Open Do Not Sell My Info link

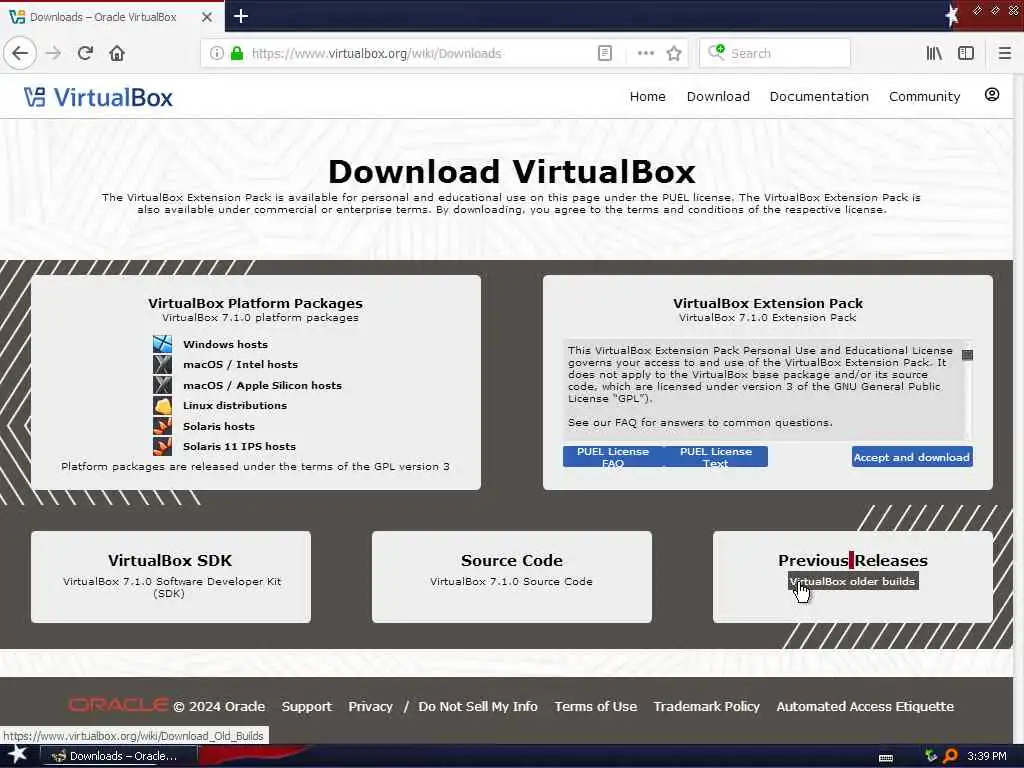[x=477, y=707]
